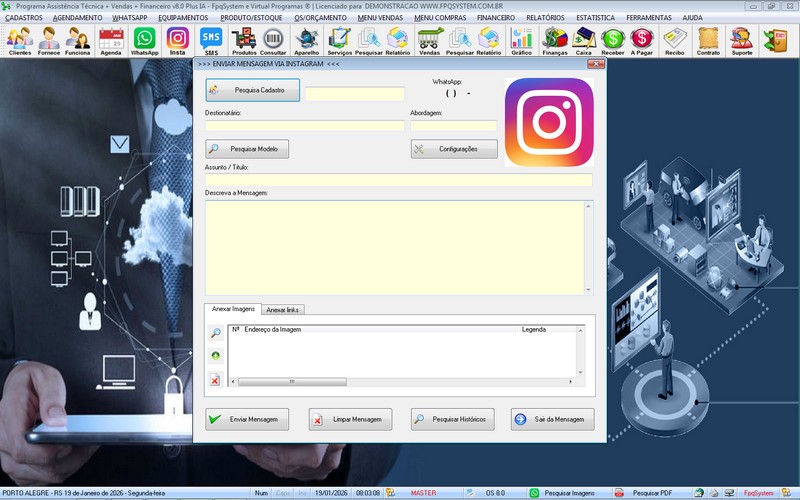Click the Pesquisar Modelo button
800x500 pixels.
pyautogui.click(x=248, y=149)
